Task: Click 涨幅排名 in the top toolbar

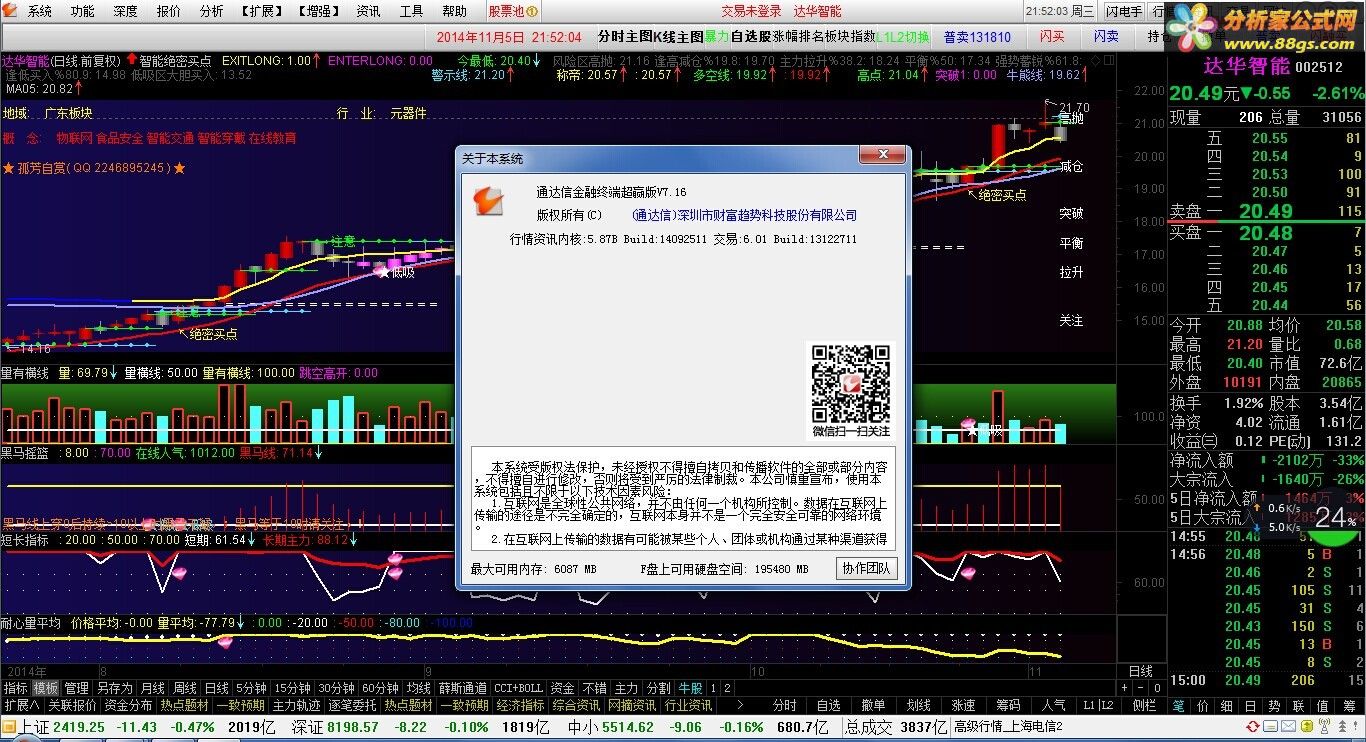Action: pos(798,37)
